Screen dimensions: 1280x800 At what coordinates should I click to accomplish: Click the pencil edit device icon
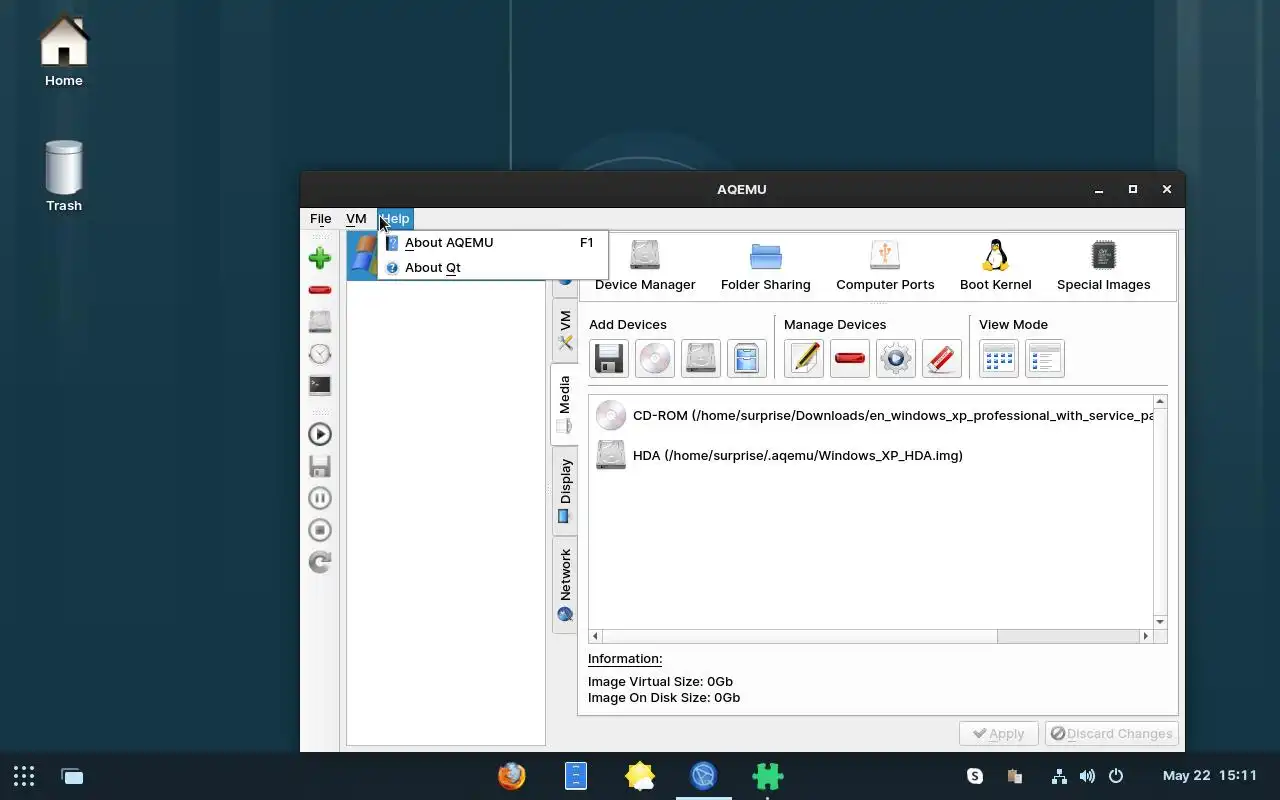804,359
